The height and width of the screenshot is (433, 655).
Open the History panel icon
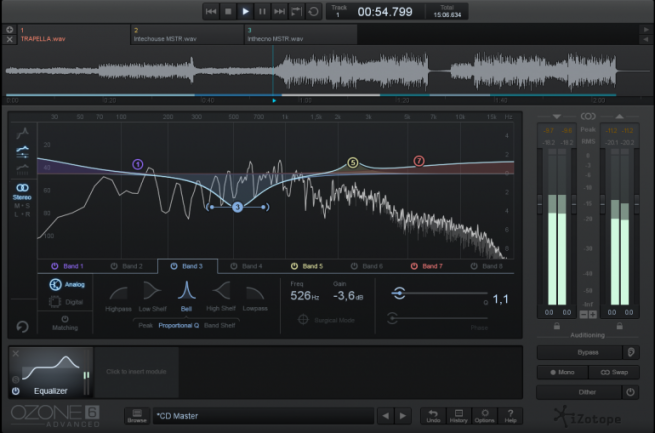click(x=459, y=415)
